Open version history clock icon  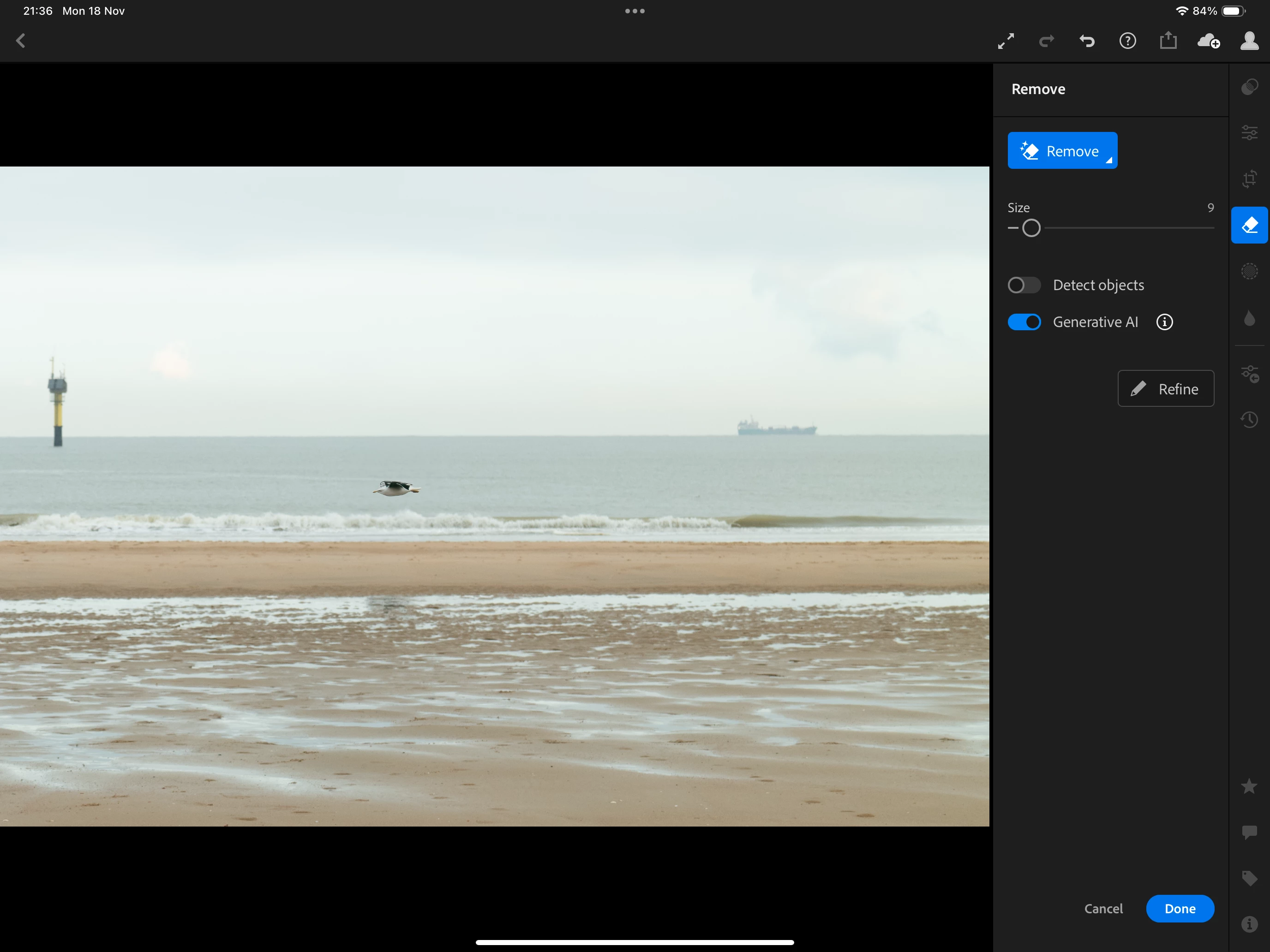pos(1249,419)
